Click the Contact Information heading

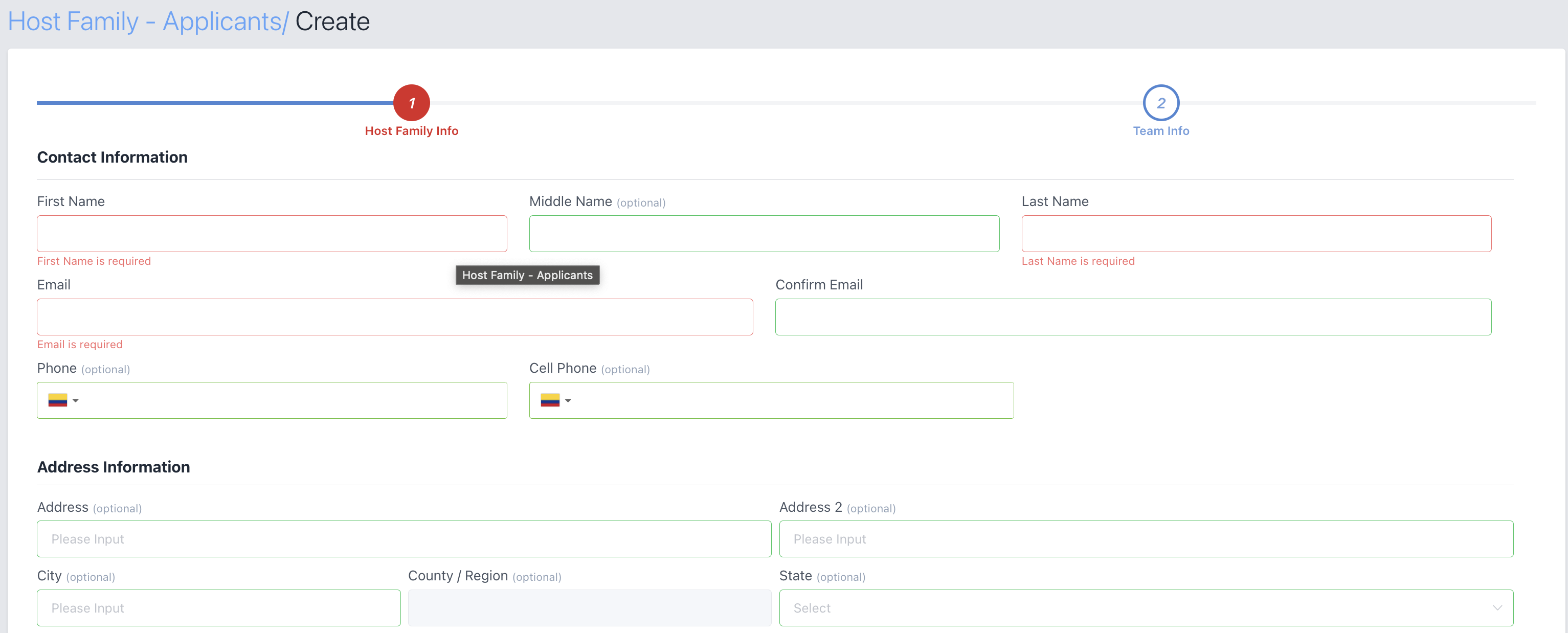pyautogui.click(x=113, y=157)
